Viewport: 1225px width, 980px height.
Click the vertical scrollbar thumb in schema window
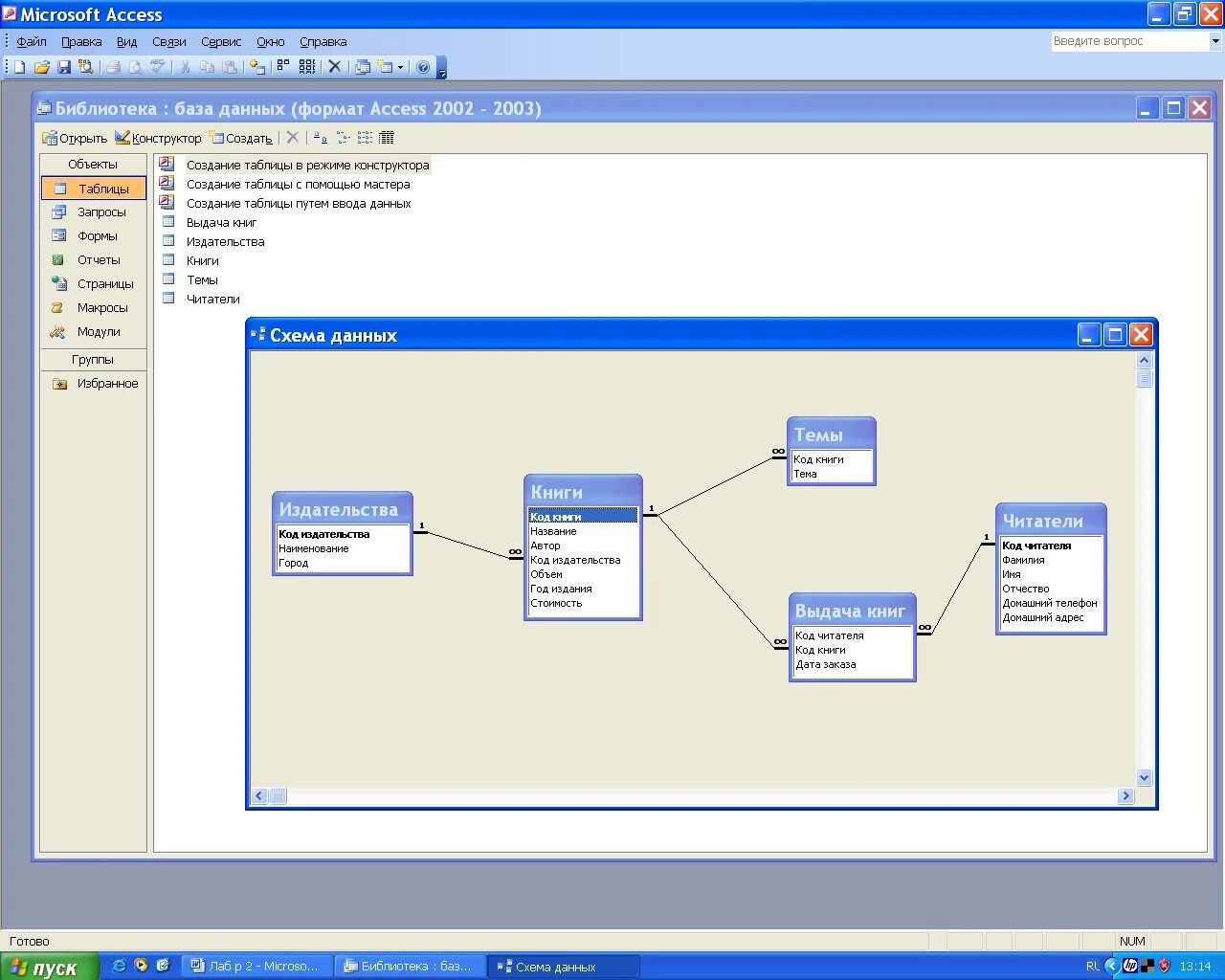[x=1144, y=378]
